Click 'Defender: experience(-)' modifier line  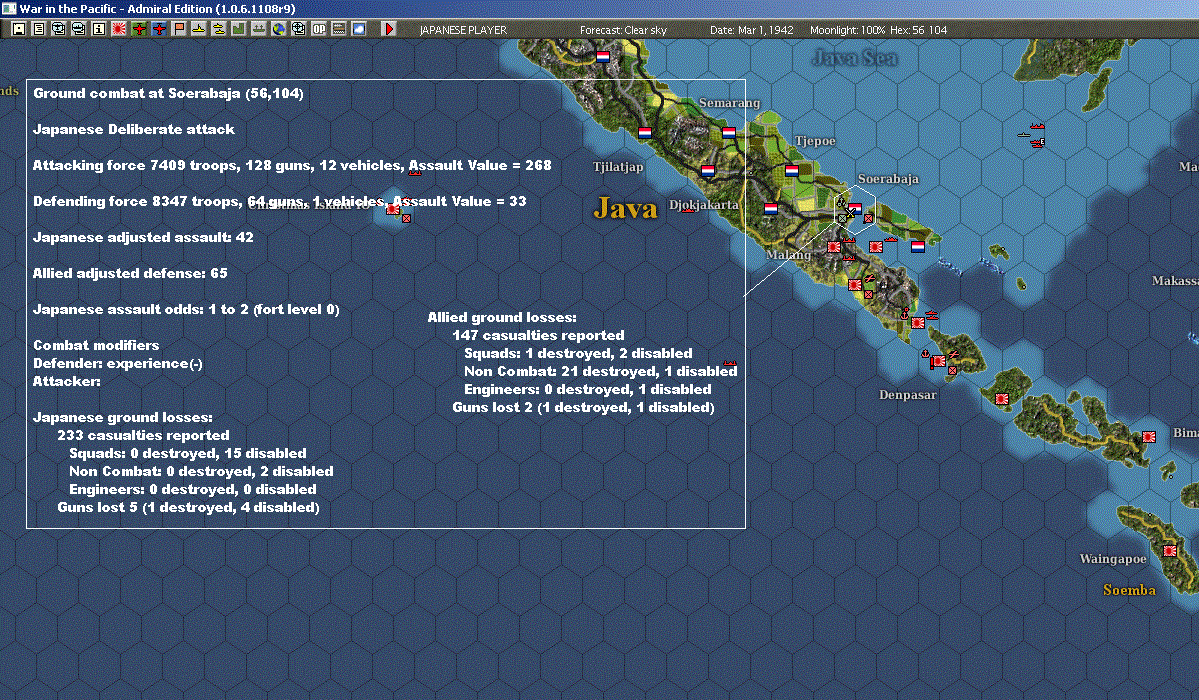[118, 363]
